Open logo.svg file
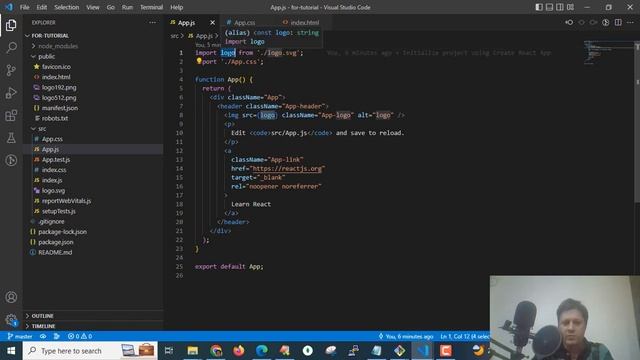 (93, 191)
